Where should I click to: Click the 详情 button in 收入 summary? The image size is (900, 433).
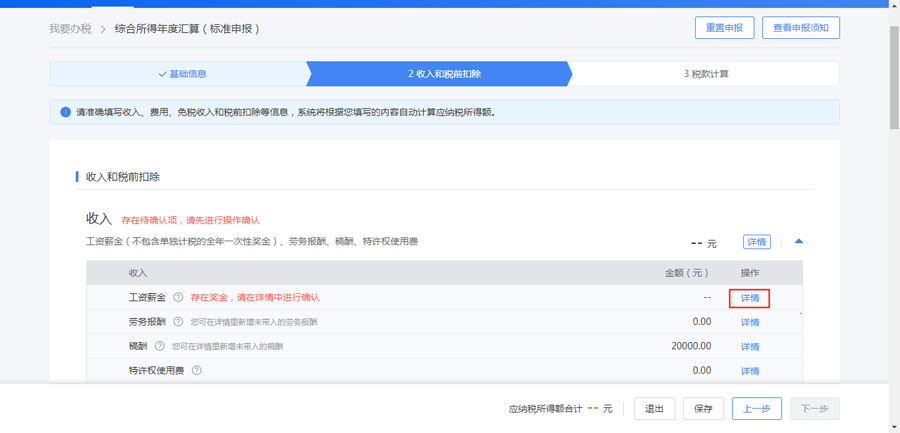(757, 242)
